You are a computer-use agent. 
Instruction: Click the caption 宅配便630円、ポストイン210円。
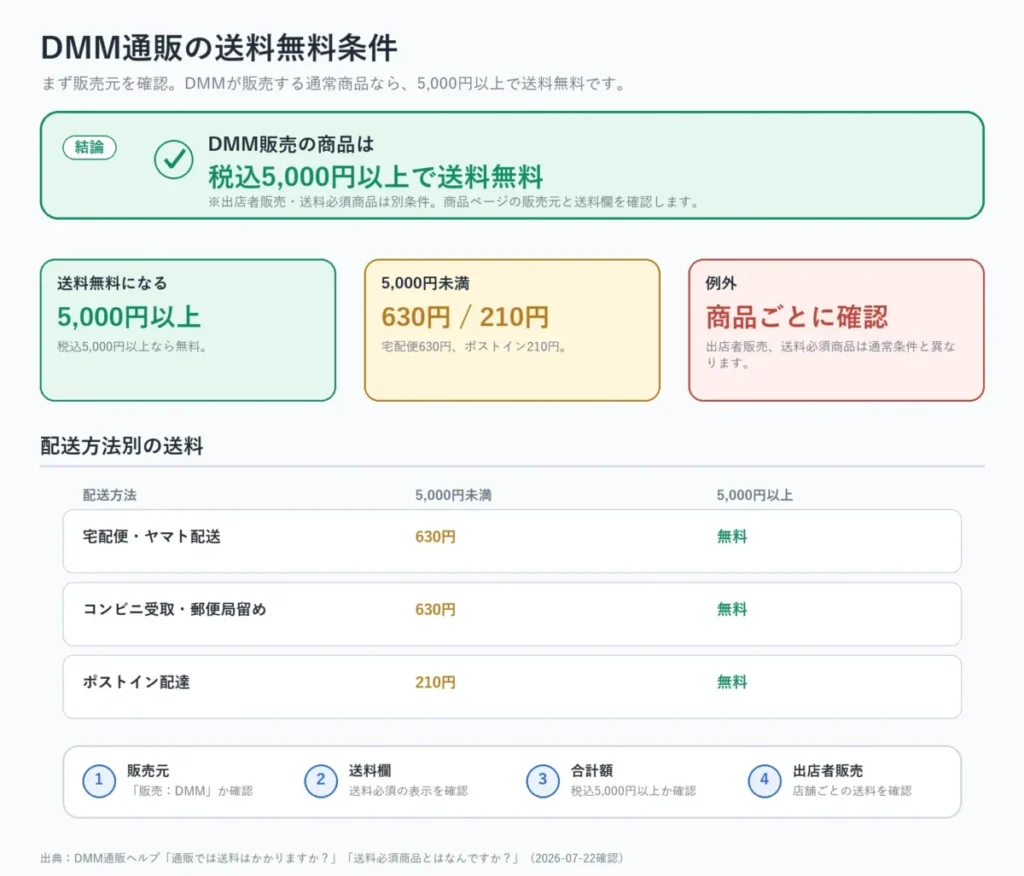[x=474, y=346]
